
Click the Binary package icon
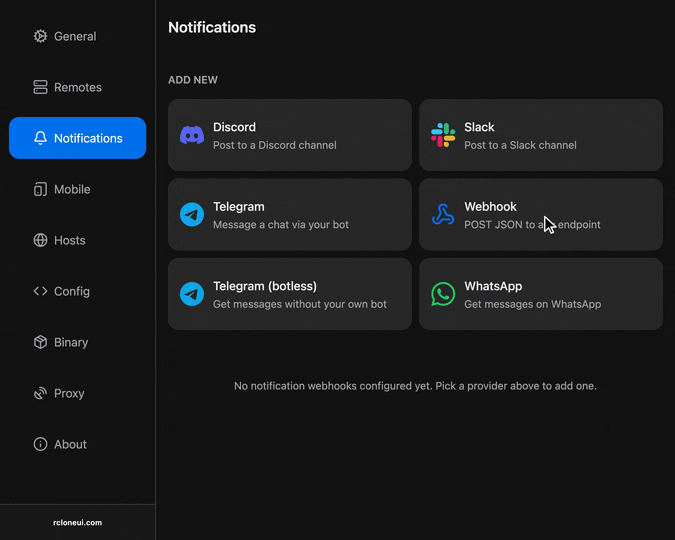(x=40, y=342)
